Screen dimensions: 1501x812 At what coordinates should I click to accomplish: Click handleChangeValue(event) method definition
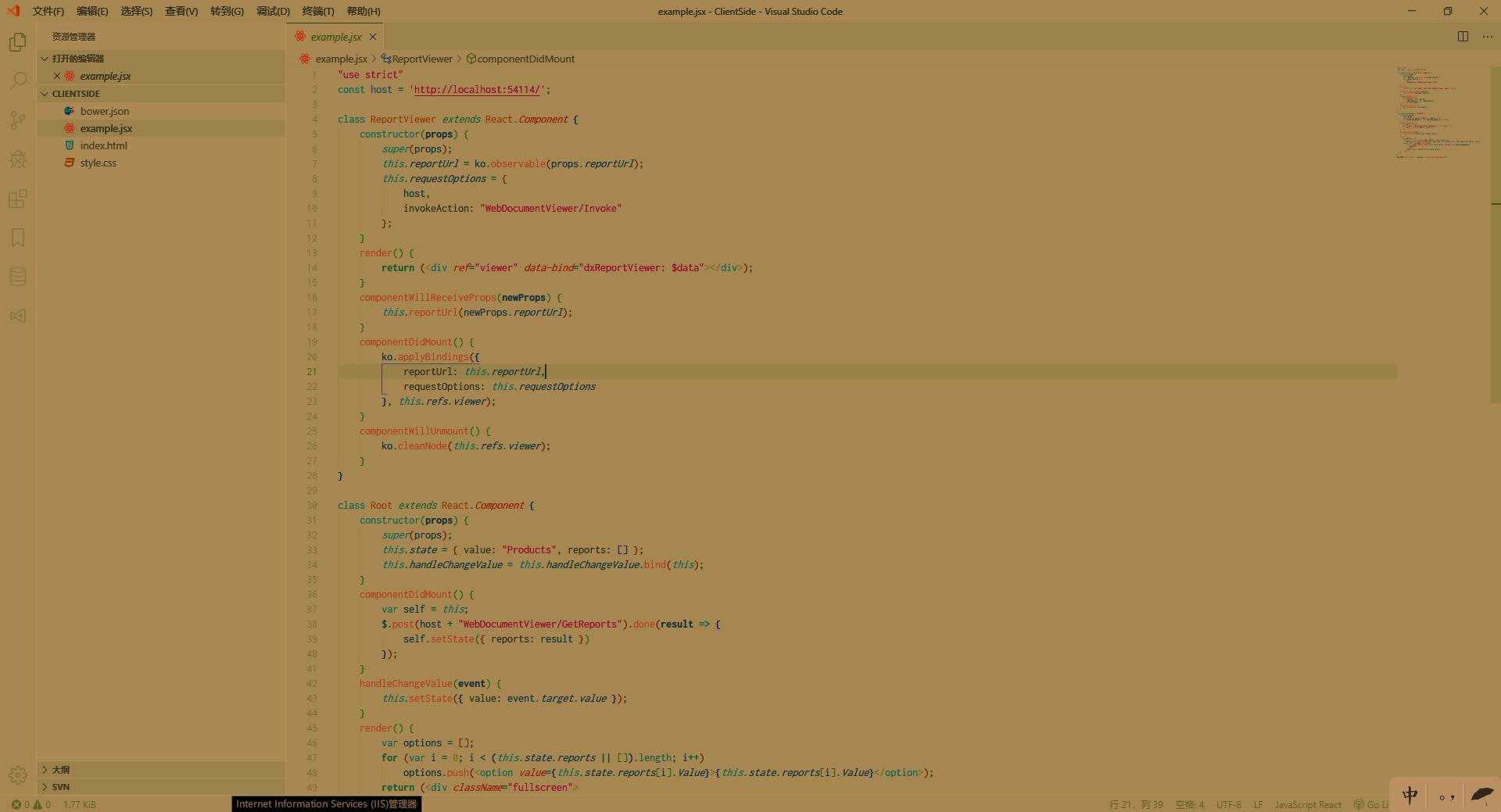425,684
